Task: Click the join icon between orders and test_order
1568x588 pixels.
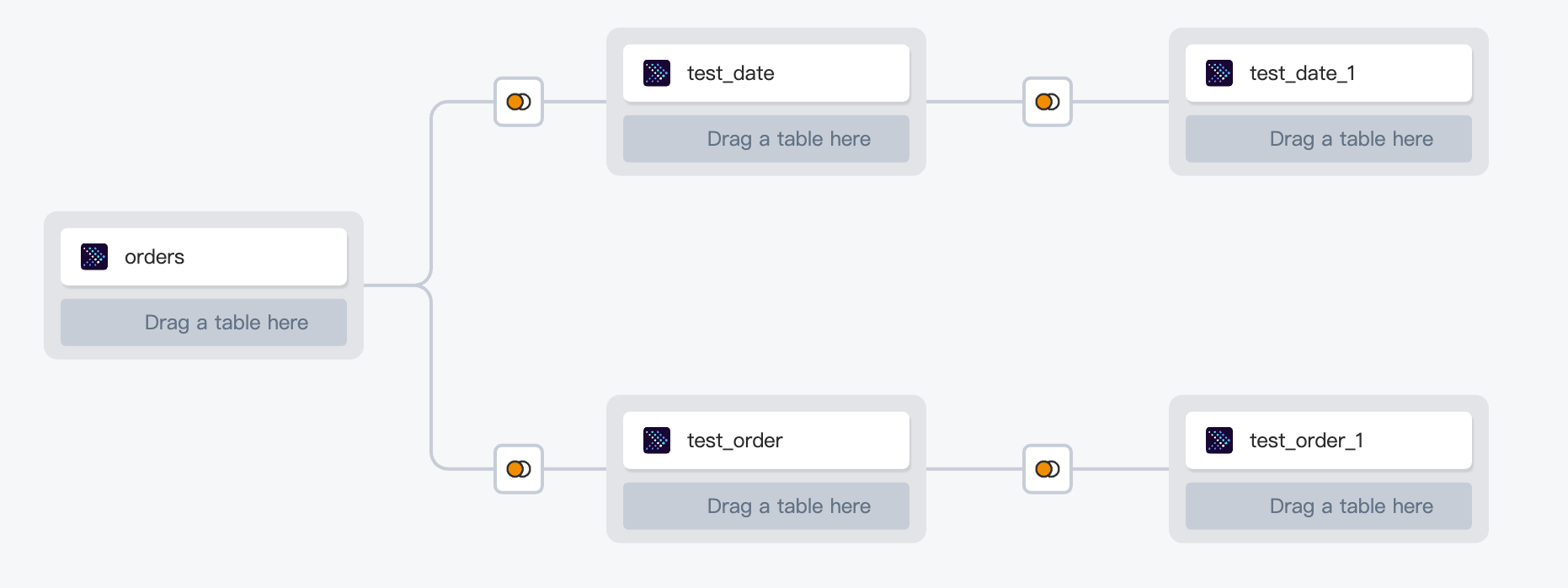Action: [519, 469]
